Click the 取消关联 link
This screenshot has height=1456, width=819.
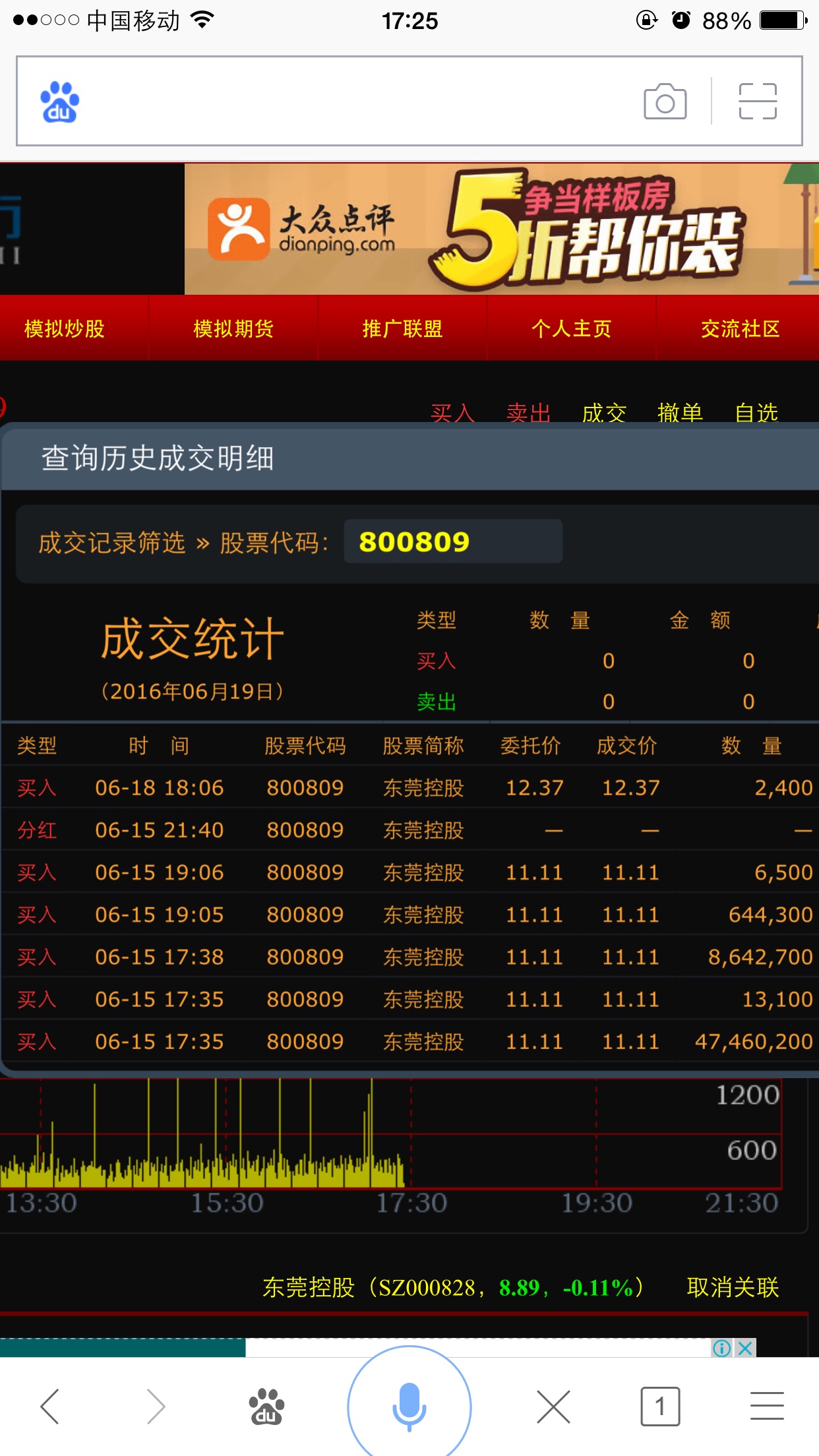[x=733, y=1287]
